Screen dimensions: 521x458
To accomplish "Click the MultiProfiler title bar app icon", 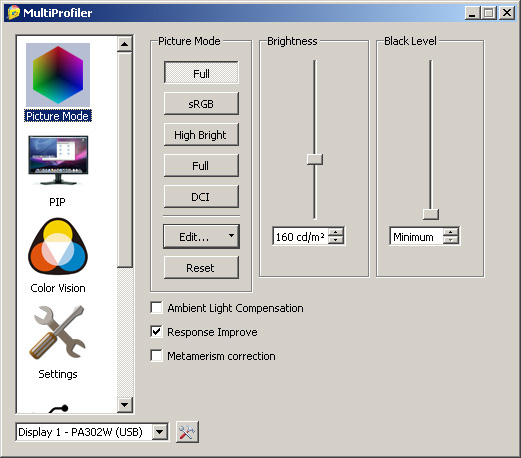I will [x=14, y=13].
